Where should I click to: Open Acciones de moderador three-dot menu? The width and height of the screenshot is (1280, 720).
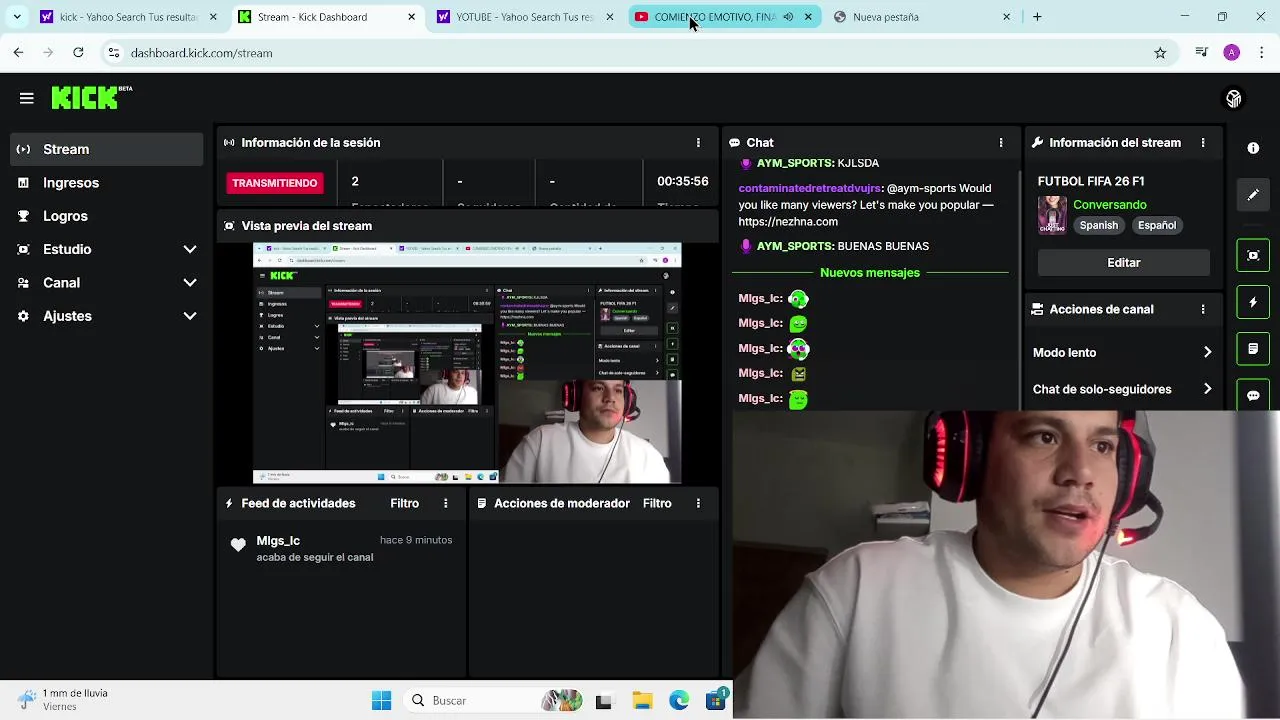tap(698, 504)
